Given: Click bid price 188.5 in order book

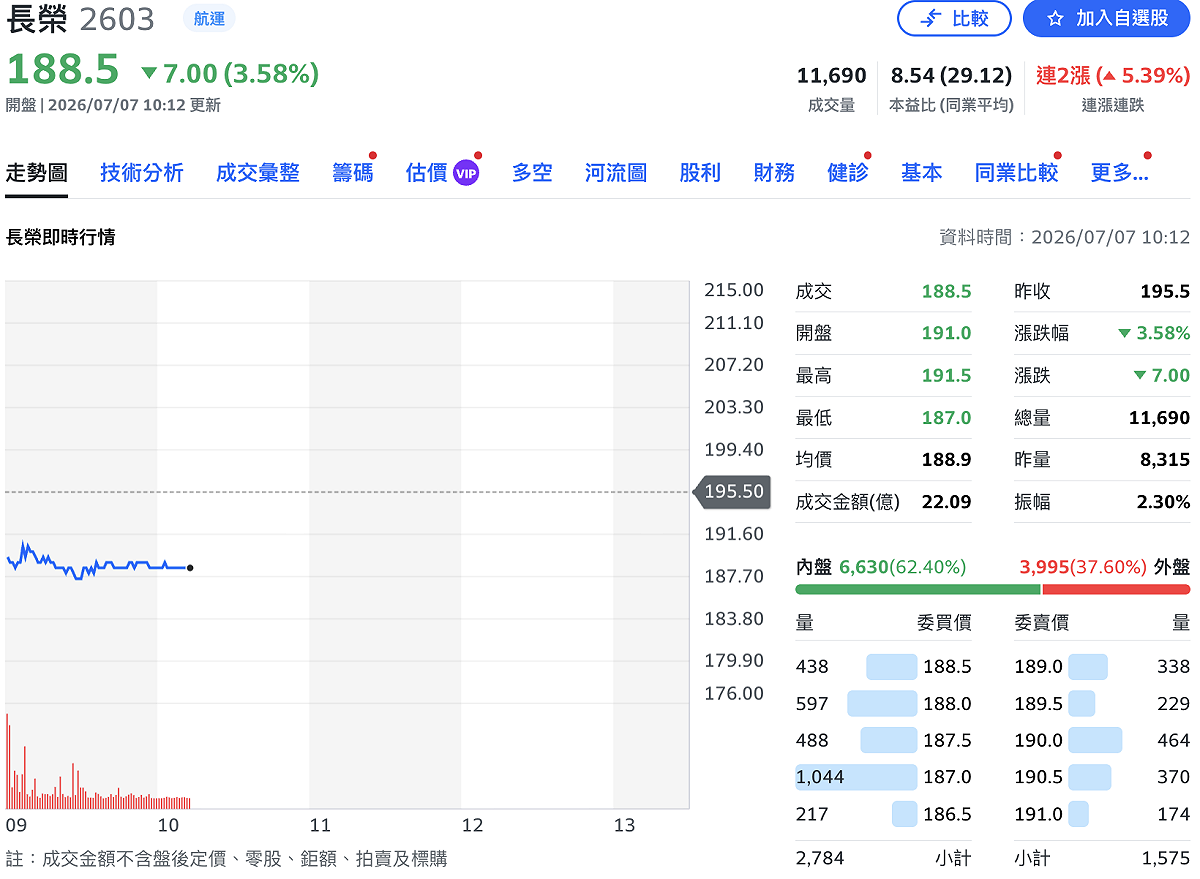Looking at the screenshot, I should pyautogui.click(x=946, y=666).
